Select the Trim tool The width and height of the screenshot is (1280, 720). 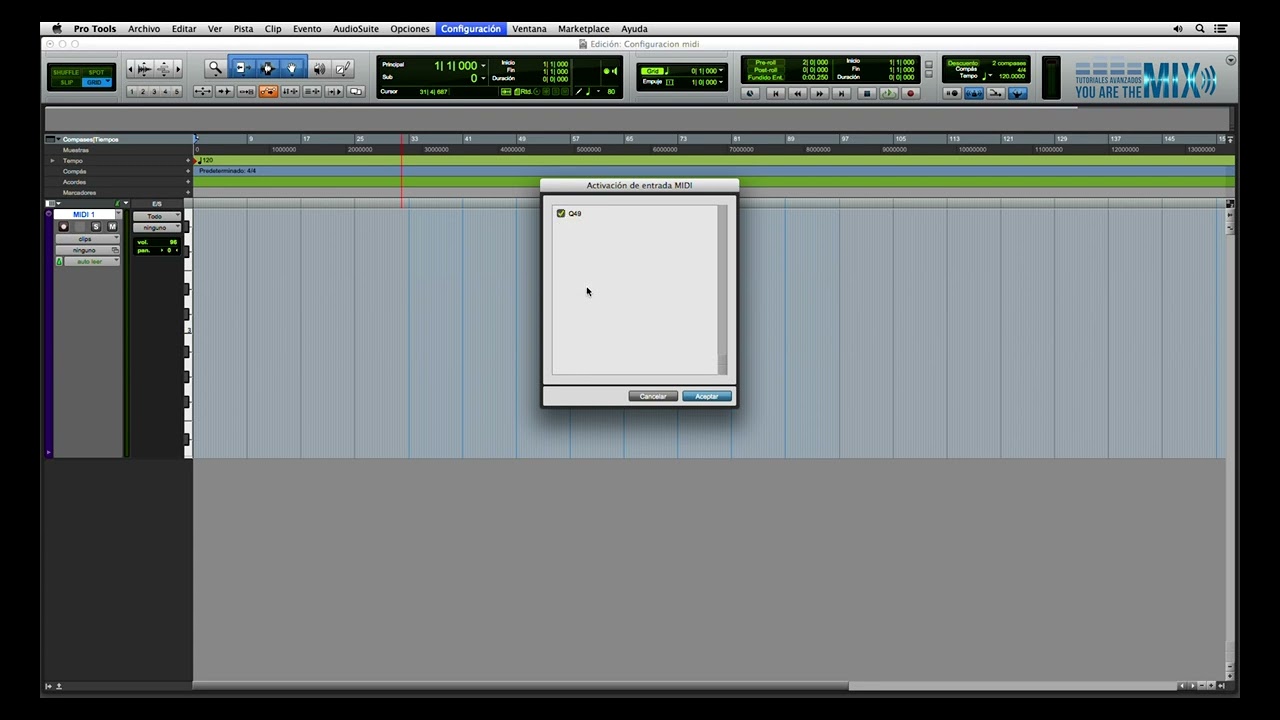click(244, 69)
